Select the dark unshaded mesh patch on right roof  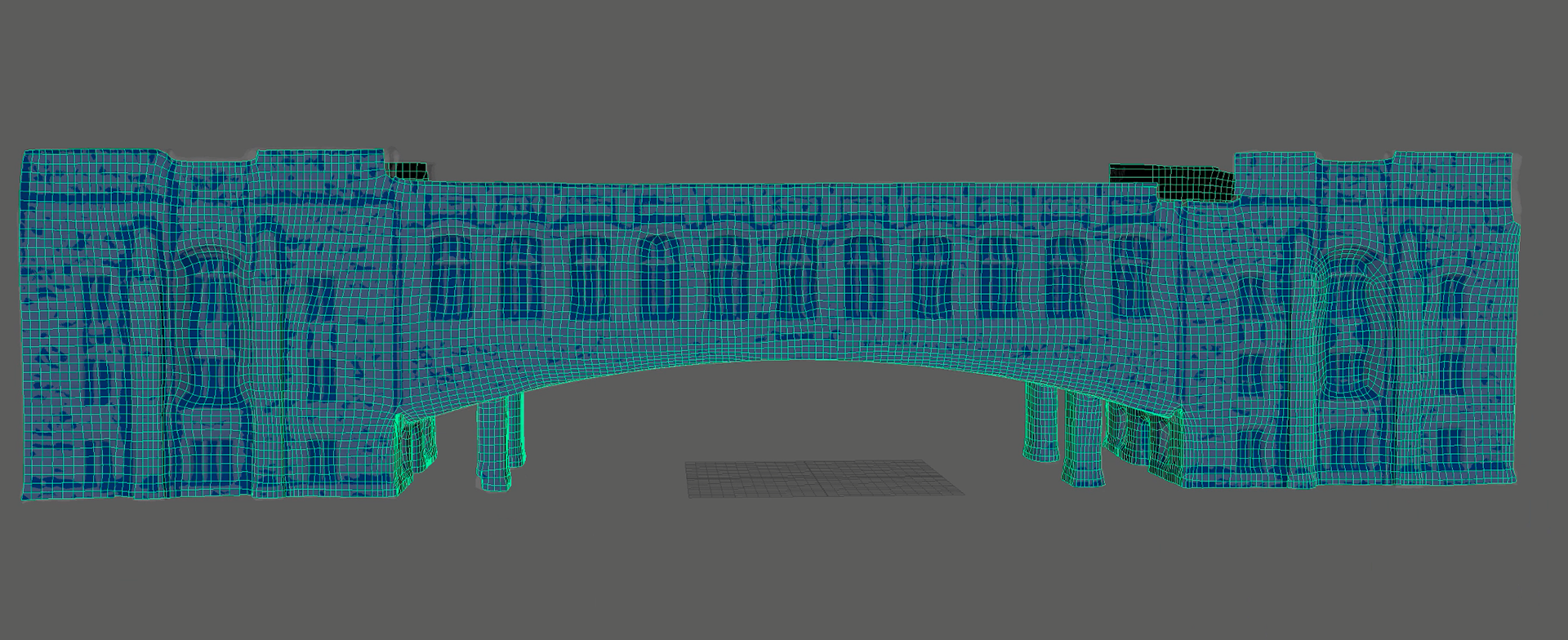point(1173,181)
